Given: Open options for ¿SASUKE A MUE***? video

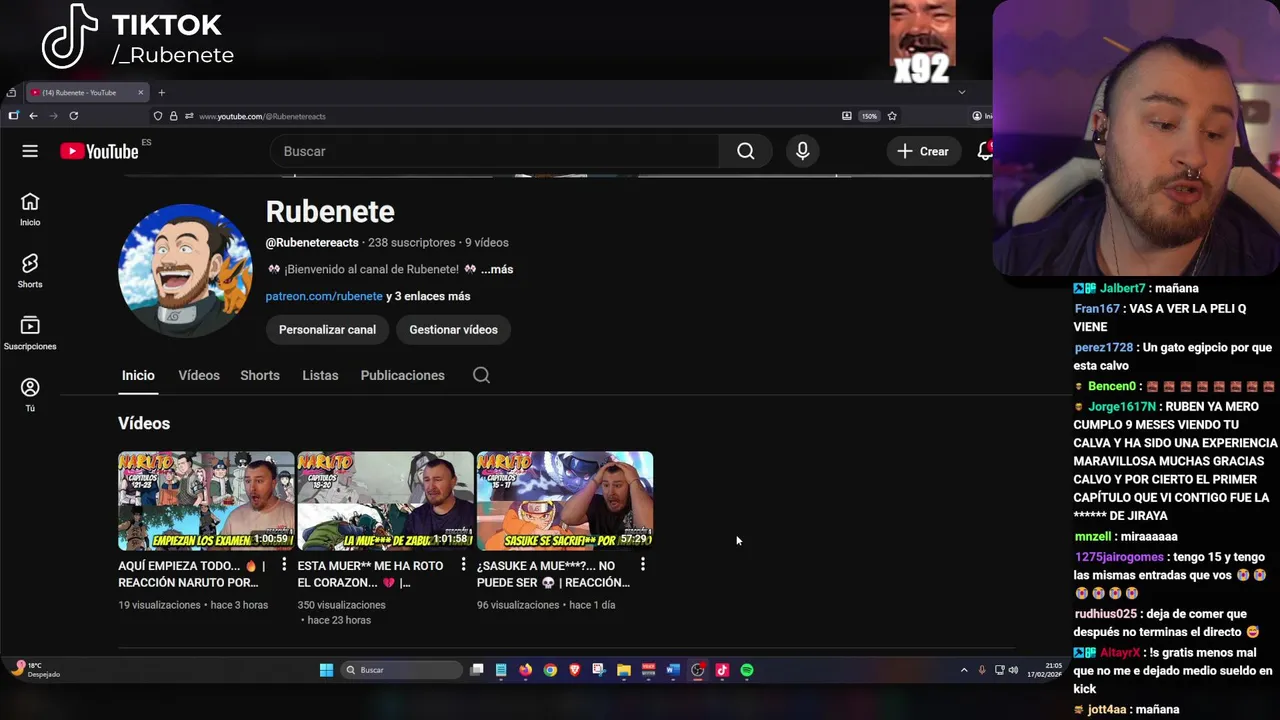Looking at the screenshot, I should 642,565.
